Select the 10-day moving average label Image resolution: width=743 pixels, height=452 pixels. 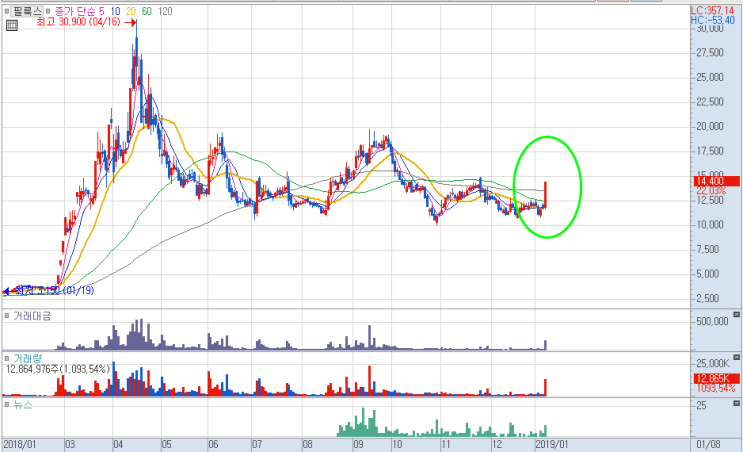coord(115,11)
